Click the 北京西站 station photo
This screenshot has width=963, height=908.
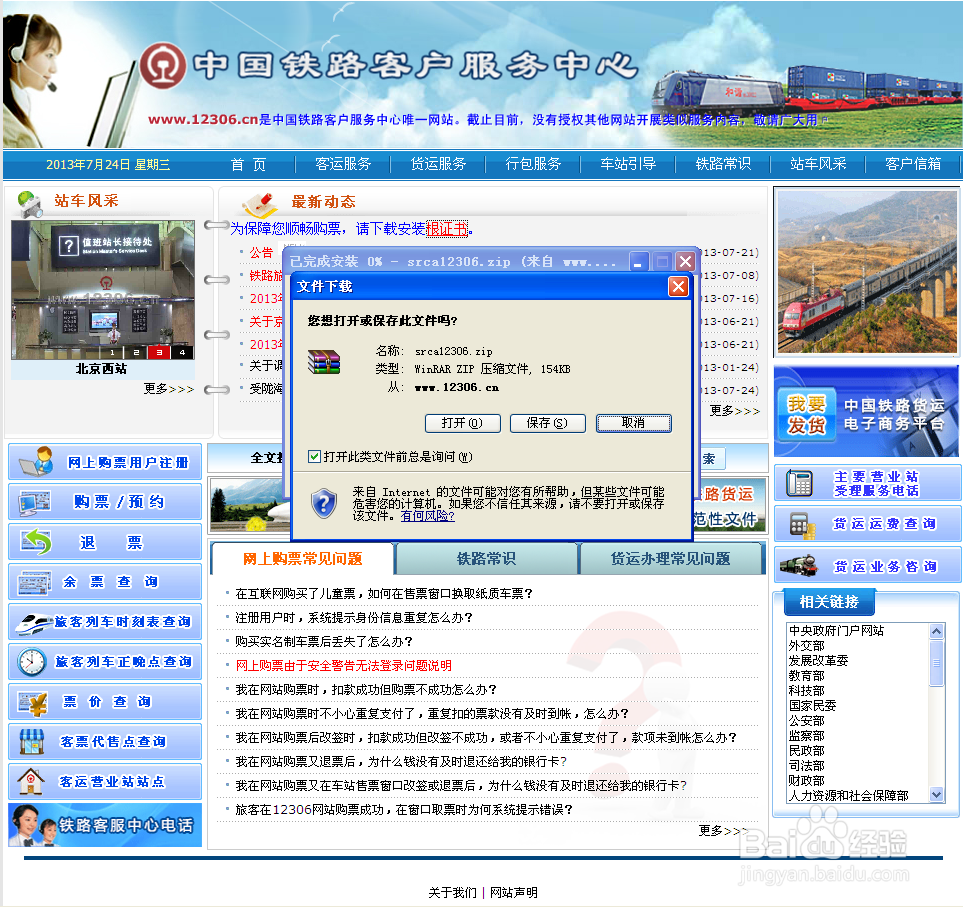coord(103,290)
